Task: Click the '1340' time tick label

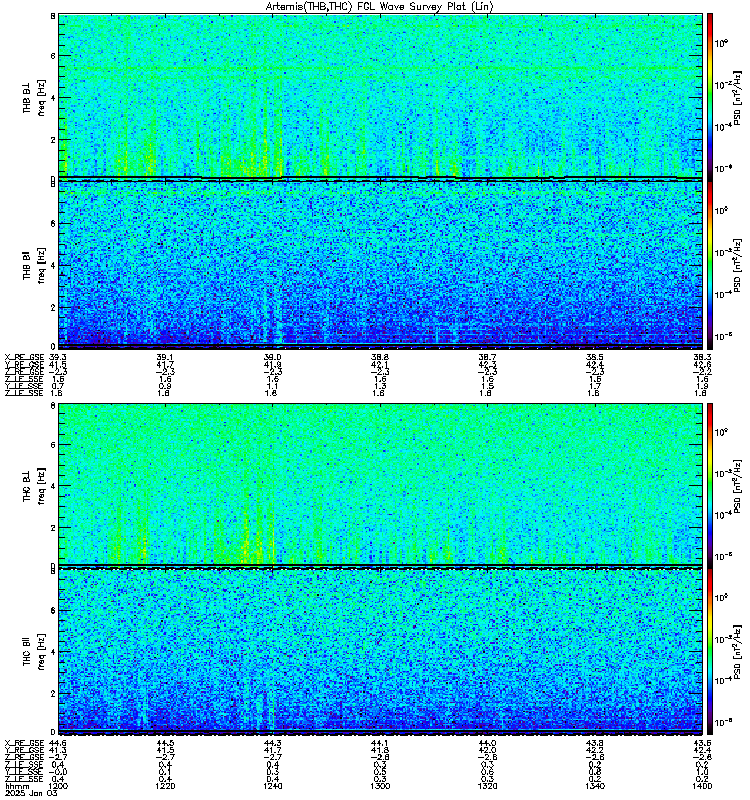Action: (x=595, y=786)
